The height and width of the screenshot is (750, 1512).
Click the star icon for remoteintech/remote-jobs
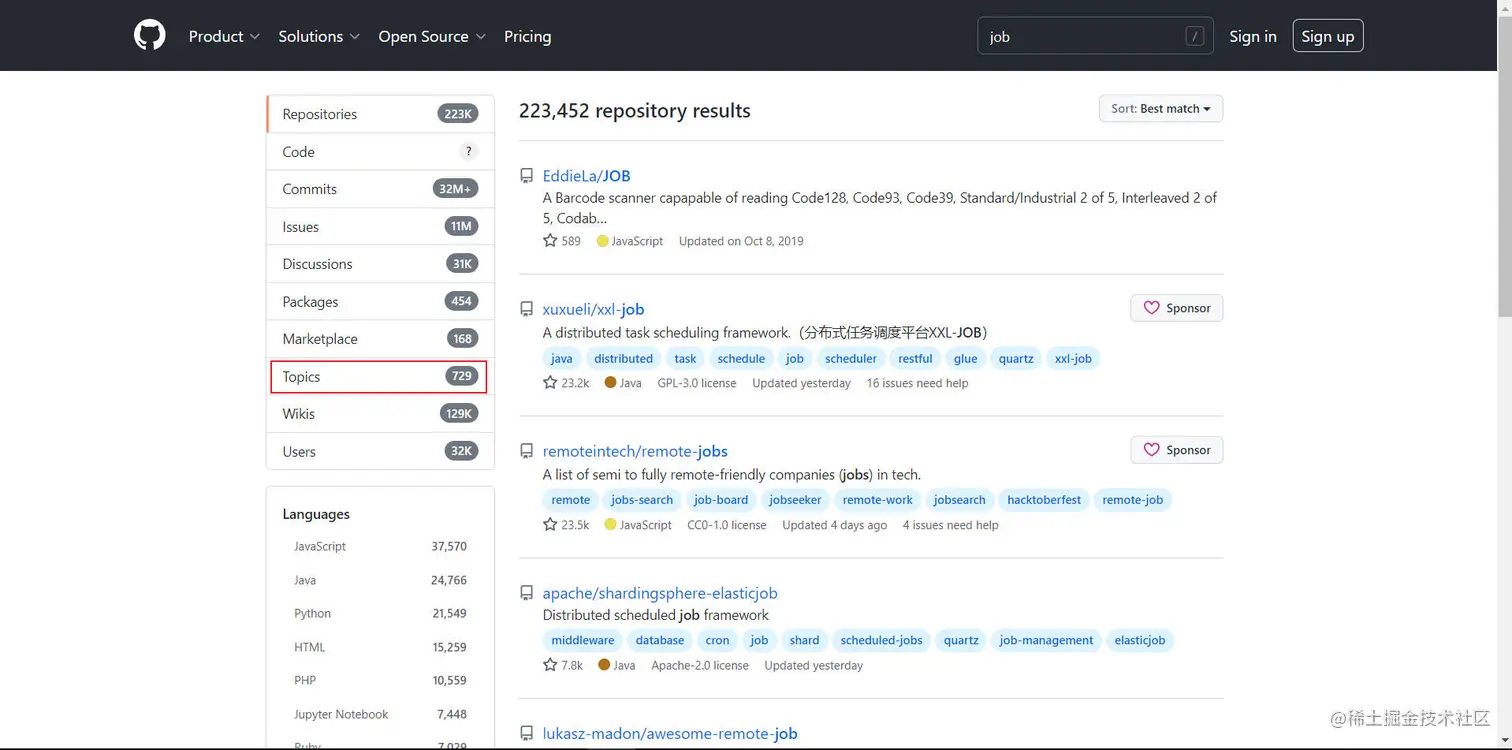coord(550,525)
